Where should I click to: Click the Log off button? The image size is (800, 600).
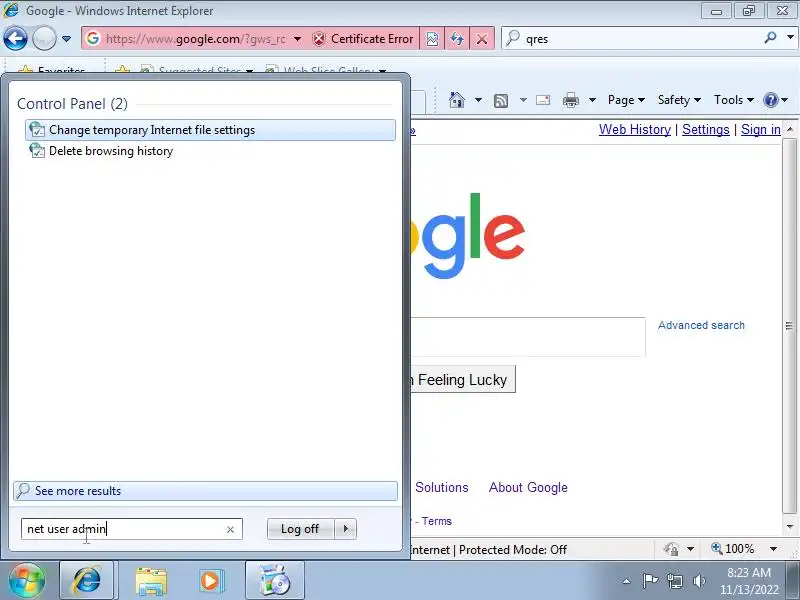point(300,529)
